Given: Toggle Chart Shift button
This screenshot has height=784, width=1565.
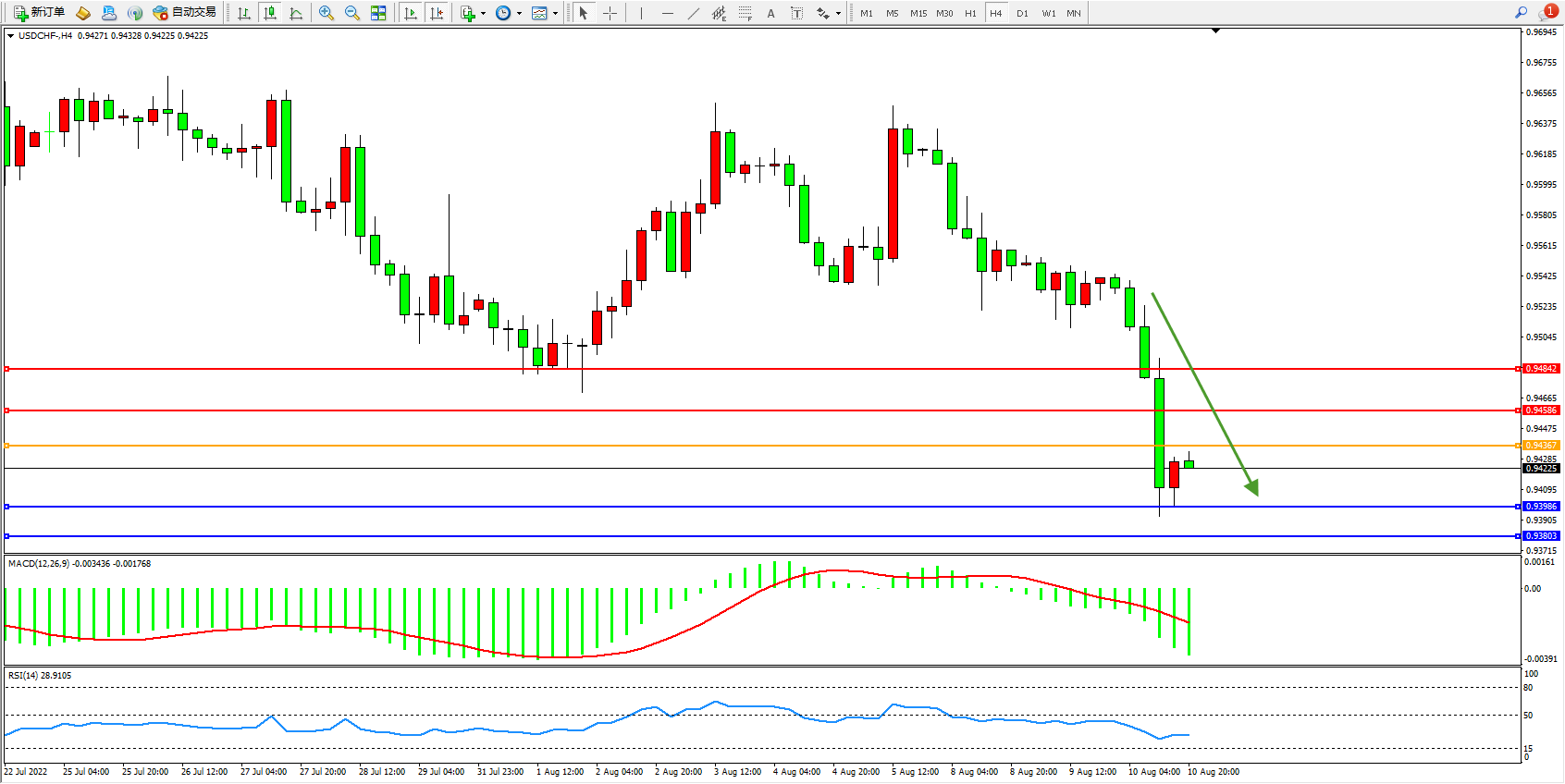Looking at the screenshot, I should (x=437, y=13).
